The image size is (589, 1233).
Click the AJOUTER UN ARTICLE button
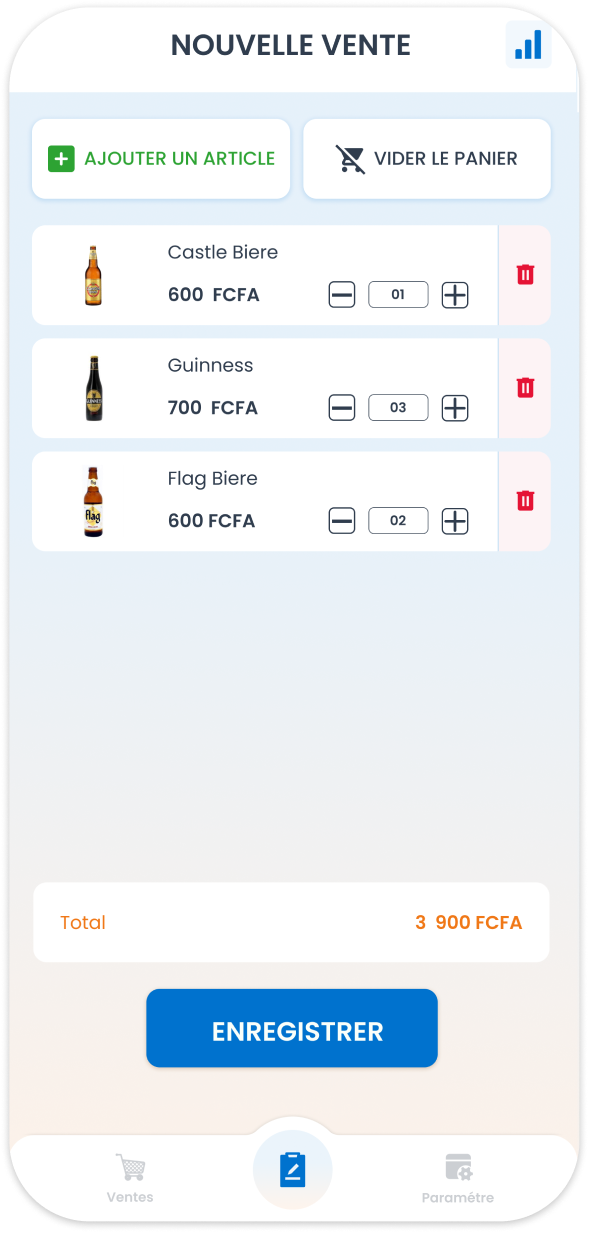pyautogui.click(x=161, y=159)
